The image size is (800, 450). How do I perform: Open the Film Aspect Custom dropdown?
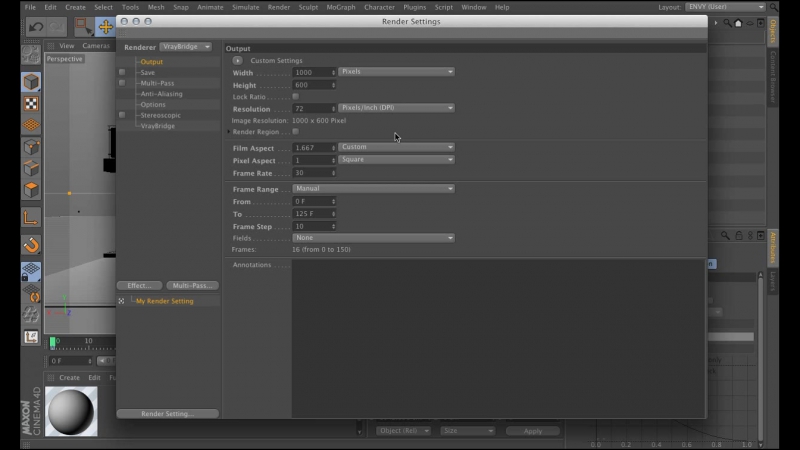click(x=396, y=147)
